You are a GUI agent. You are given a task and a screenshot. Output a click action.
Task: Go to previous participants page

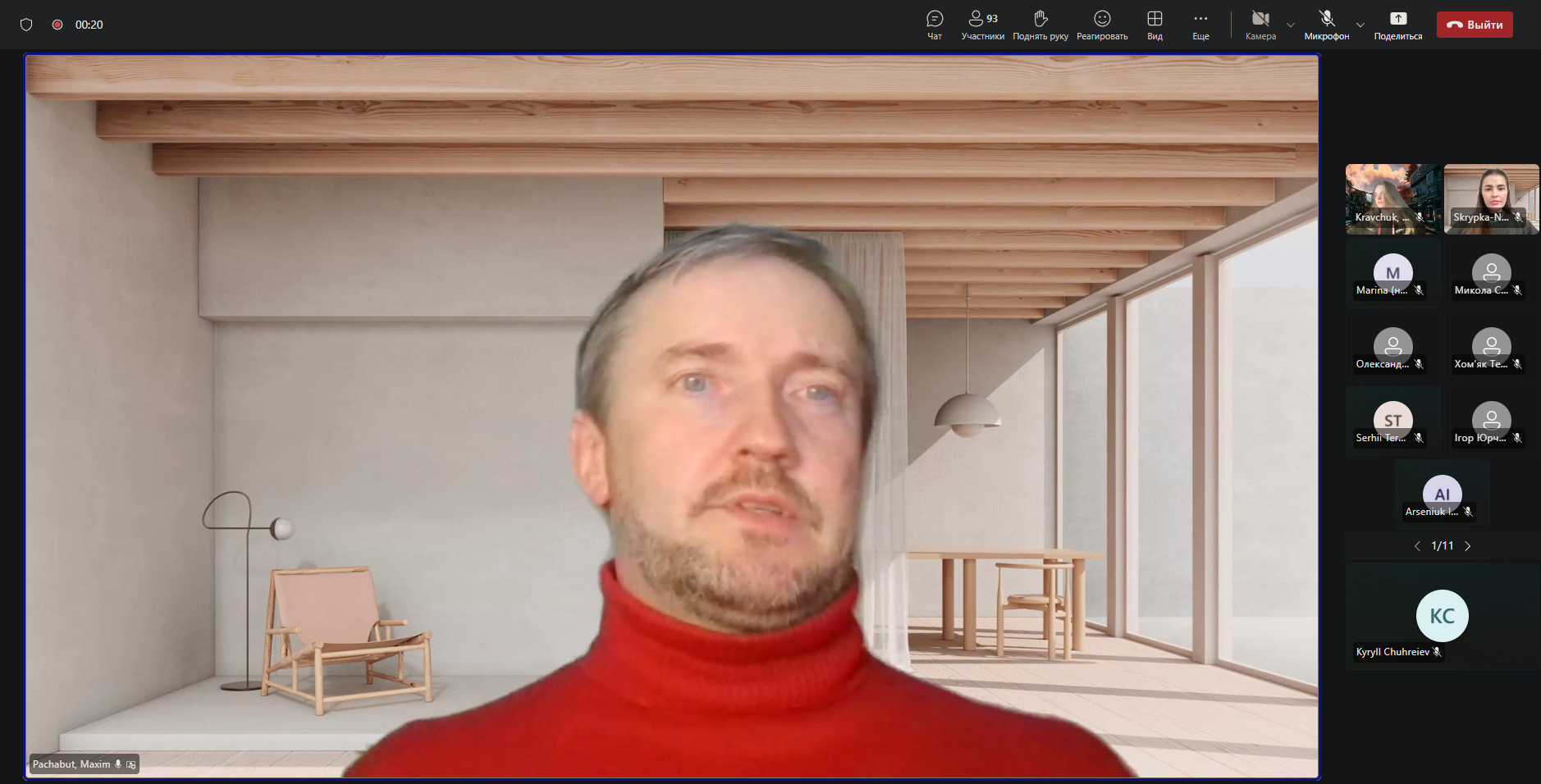[x=1417, y=546]
